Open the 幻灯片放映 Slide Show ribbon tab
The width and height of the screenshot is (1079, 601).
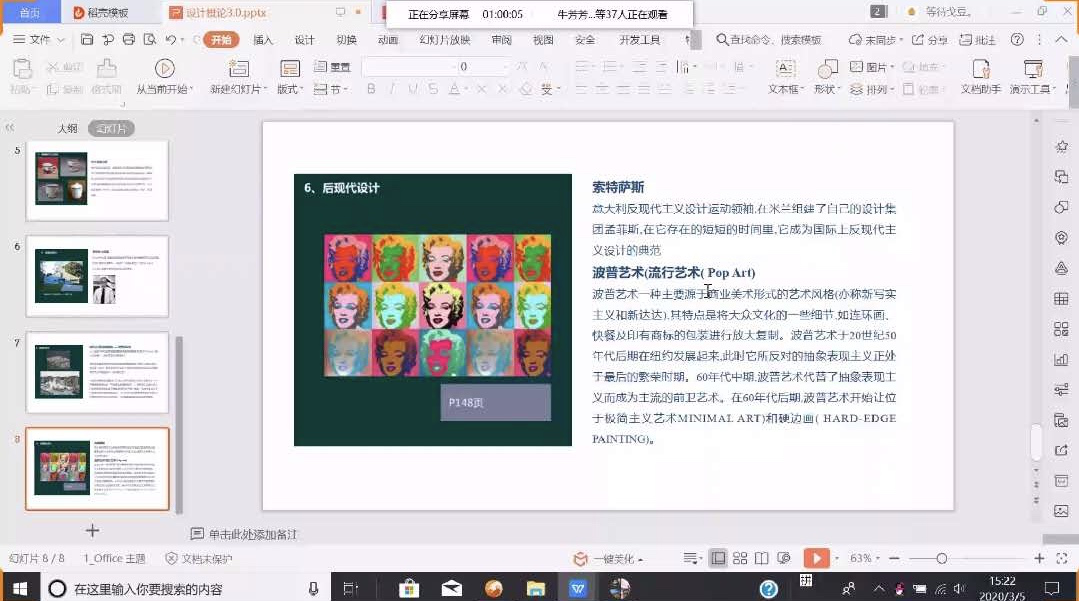coord(445,40)
